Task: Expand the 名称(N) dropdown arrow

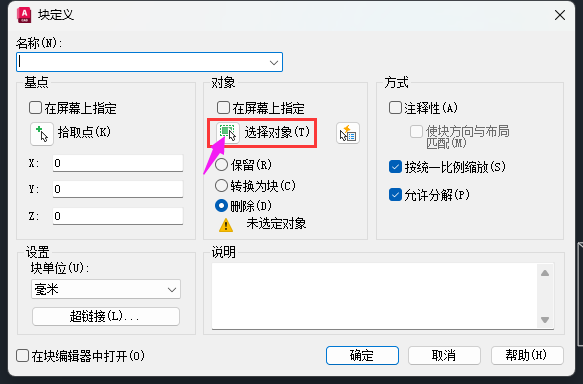Action: point(274,62)
